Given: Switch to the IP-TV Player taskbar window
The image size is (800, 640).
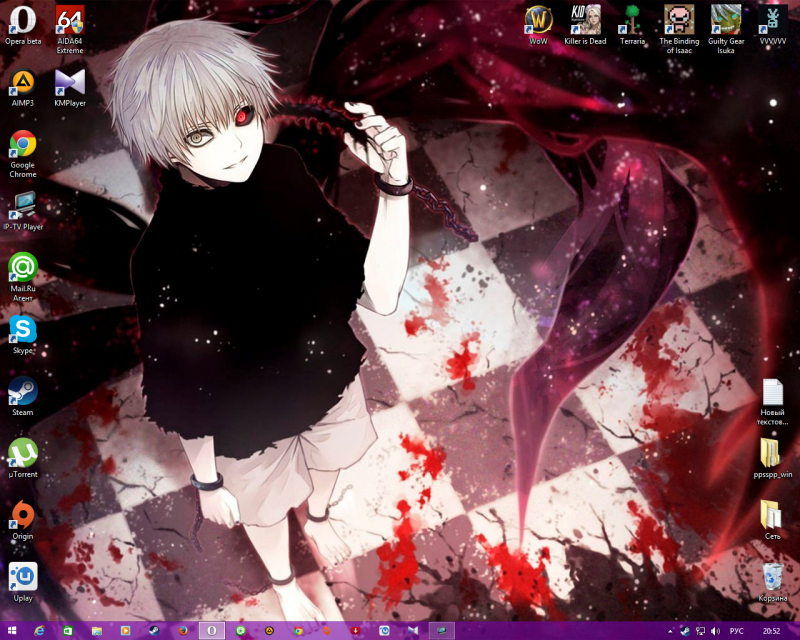Looking at the screenshot, I should point(442,631).
